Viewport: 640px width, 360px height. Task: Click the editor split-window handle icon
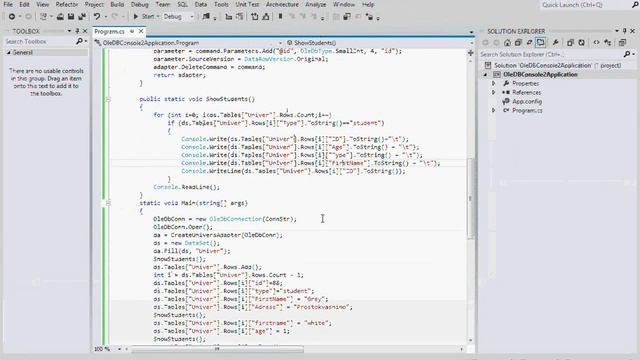471,53
